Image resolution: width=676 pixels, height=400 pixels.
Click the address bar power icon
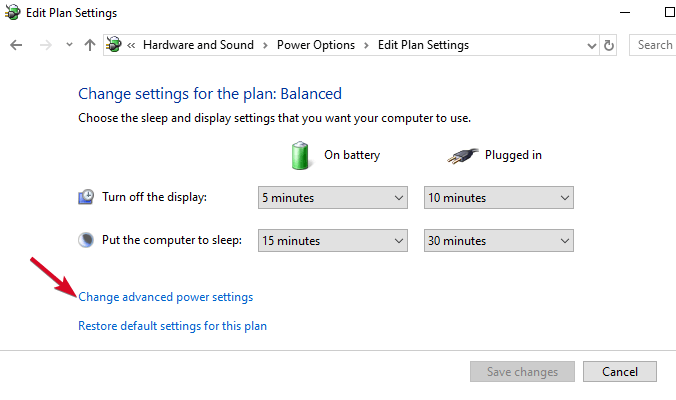click(x=116, y=45)
